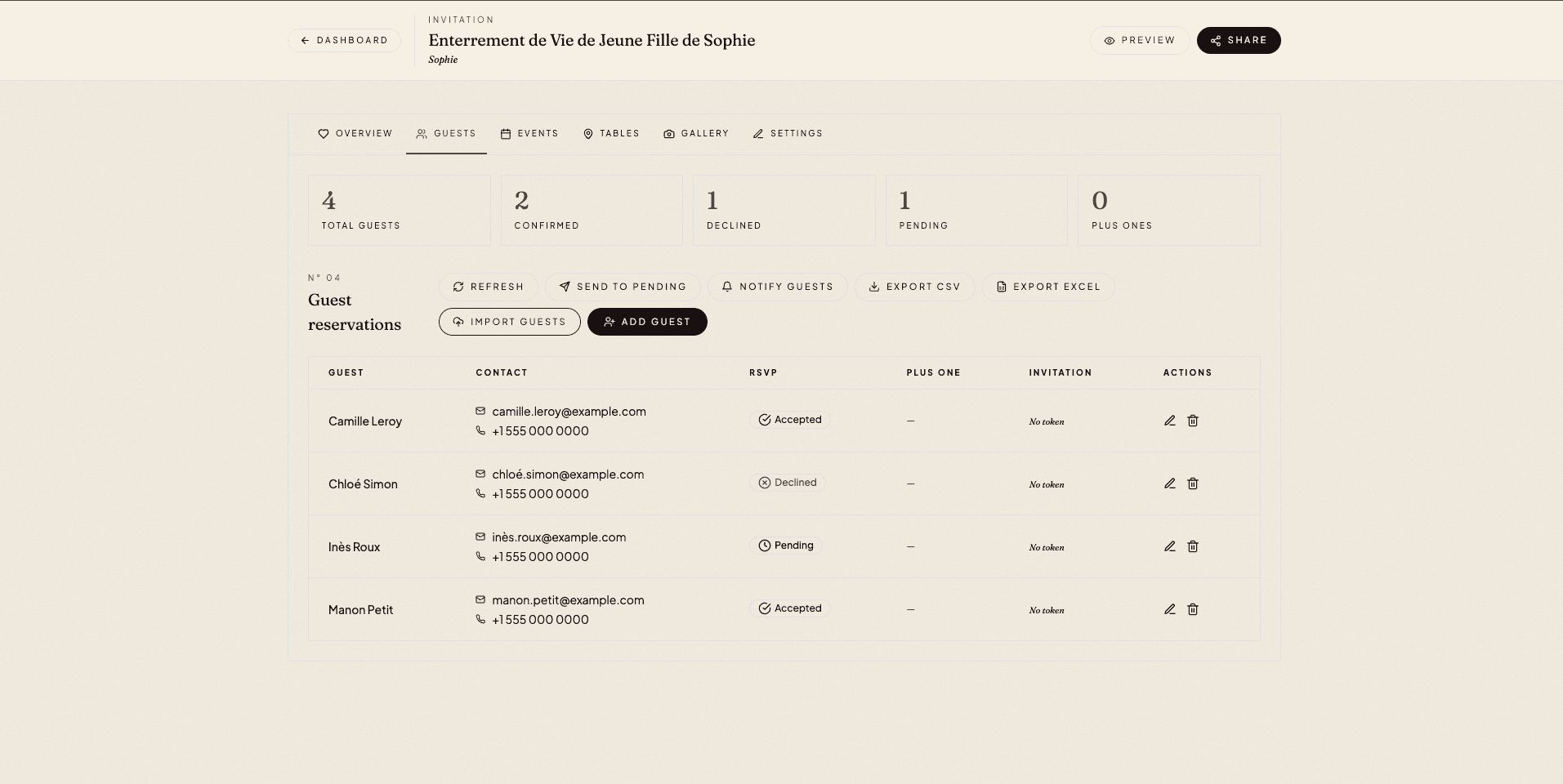
Task: Click the Declined stat card
Action: click(784, 210)
